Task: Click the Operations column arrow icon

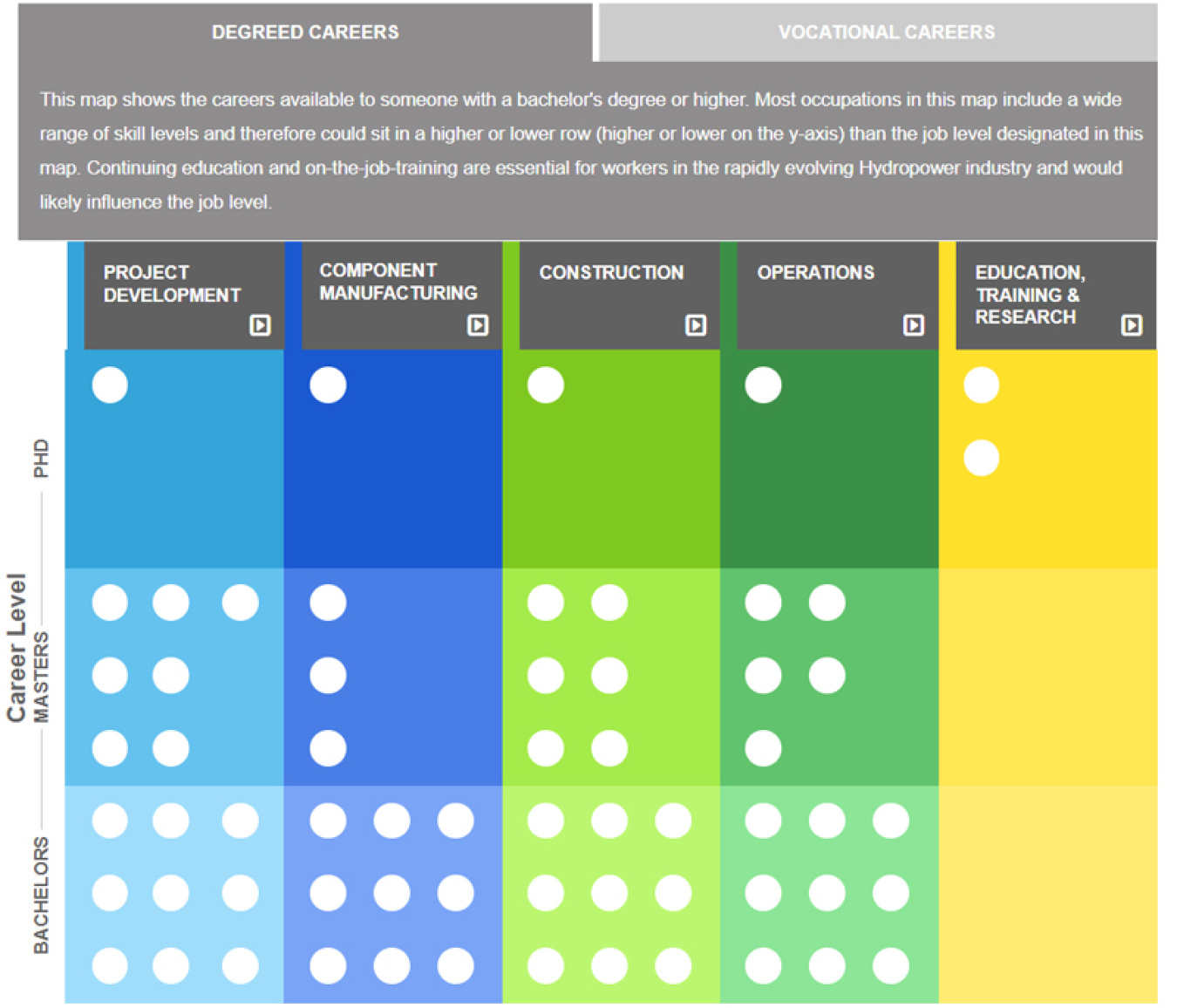Action: (x=914, y=325)
